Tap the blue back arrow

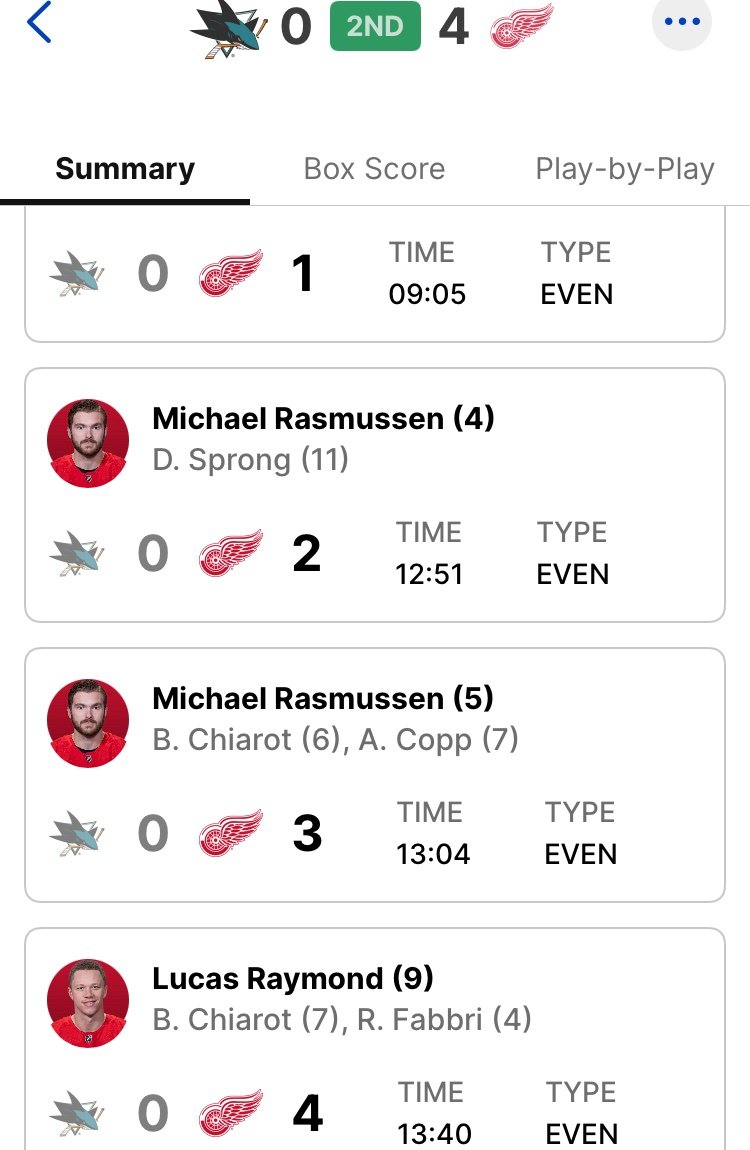pyautogui.click(x=39, y=22)
